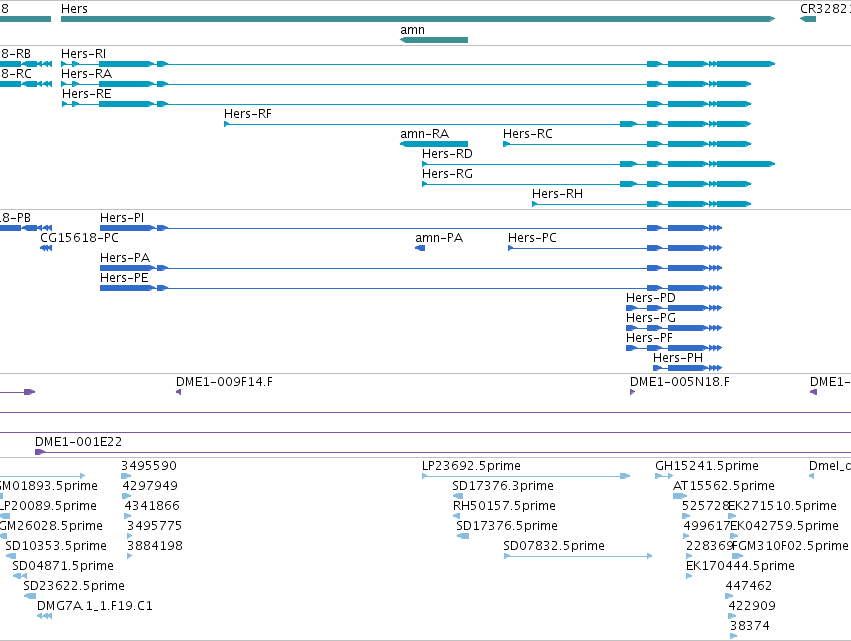851x641 pixels.
Task: Select the 3495590 feature label
Action: point(149,466)
